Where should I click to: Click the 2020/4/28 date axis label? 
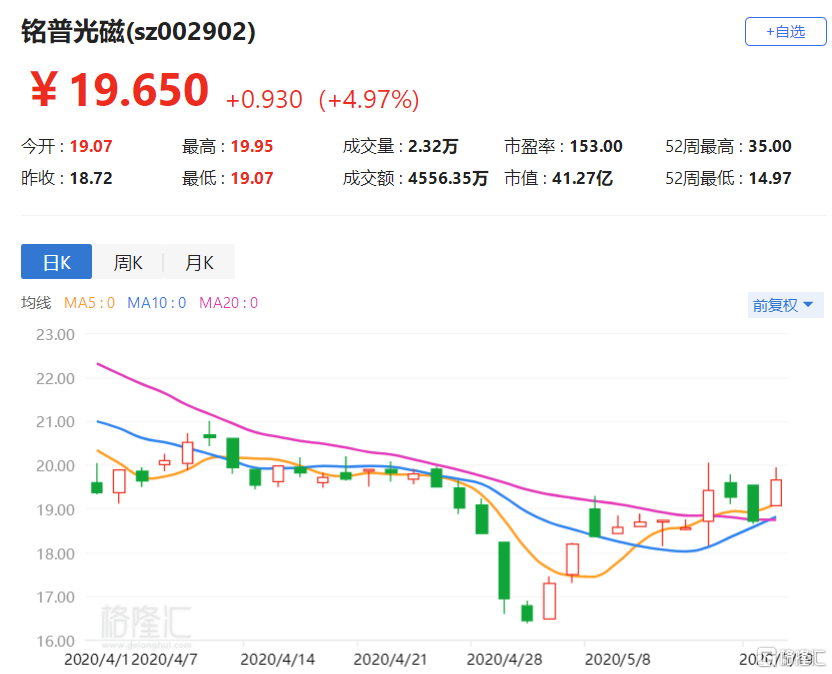pos(505,660)
